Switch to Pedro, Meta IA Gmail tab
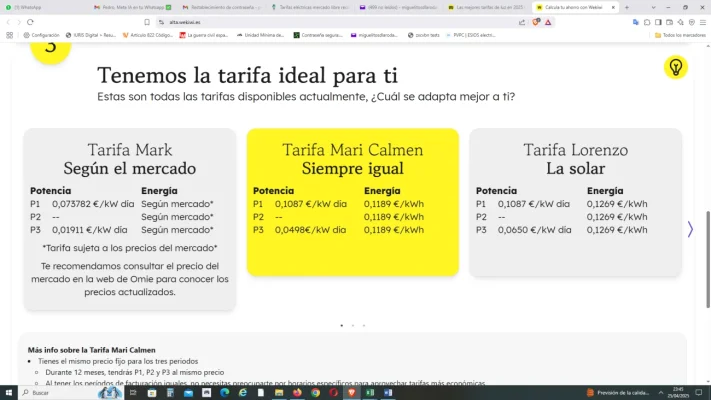The image size is (711, 400). tap(132, 7)
